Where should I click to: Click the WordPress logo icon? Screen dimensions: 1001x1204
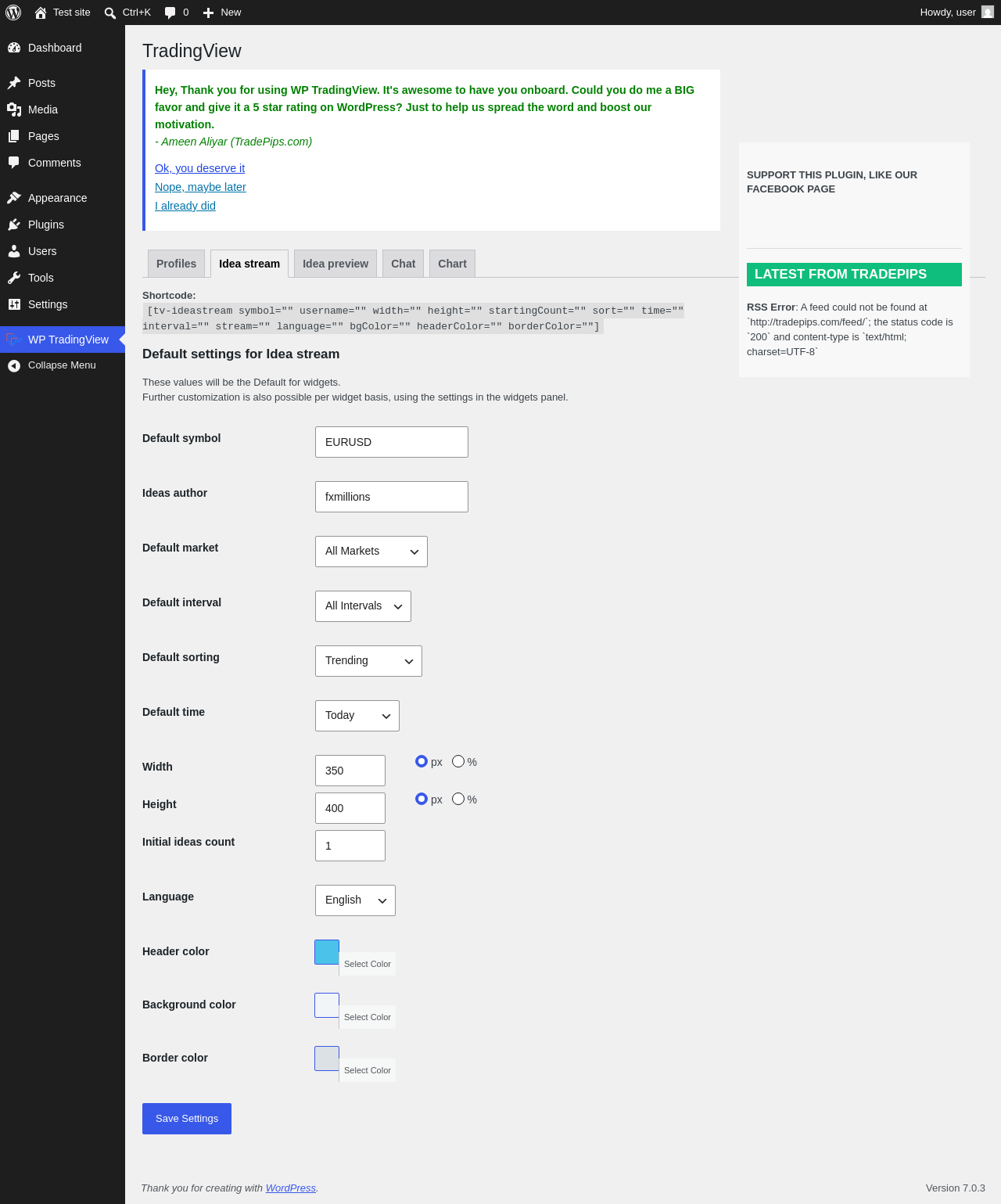pos(13,13)
